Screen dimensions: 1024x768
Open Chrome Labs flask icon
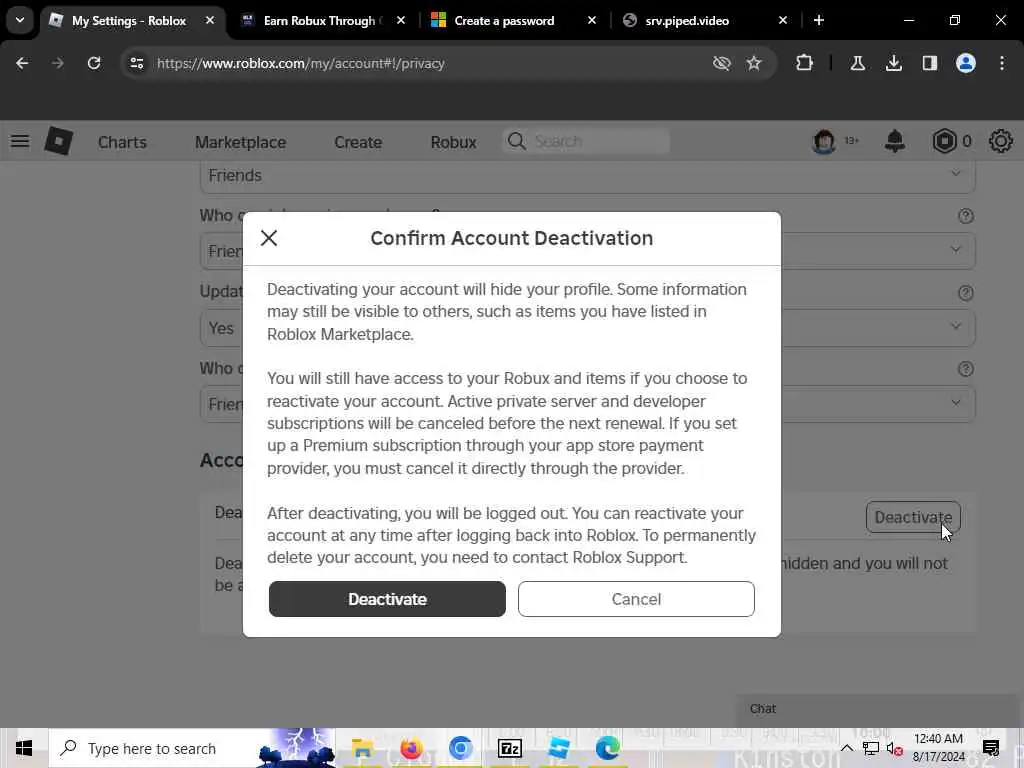point(857,63)
